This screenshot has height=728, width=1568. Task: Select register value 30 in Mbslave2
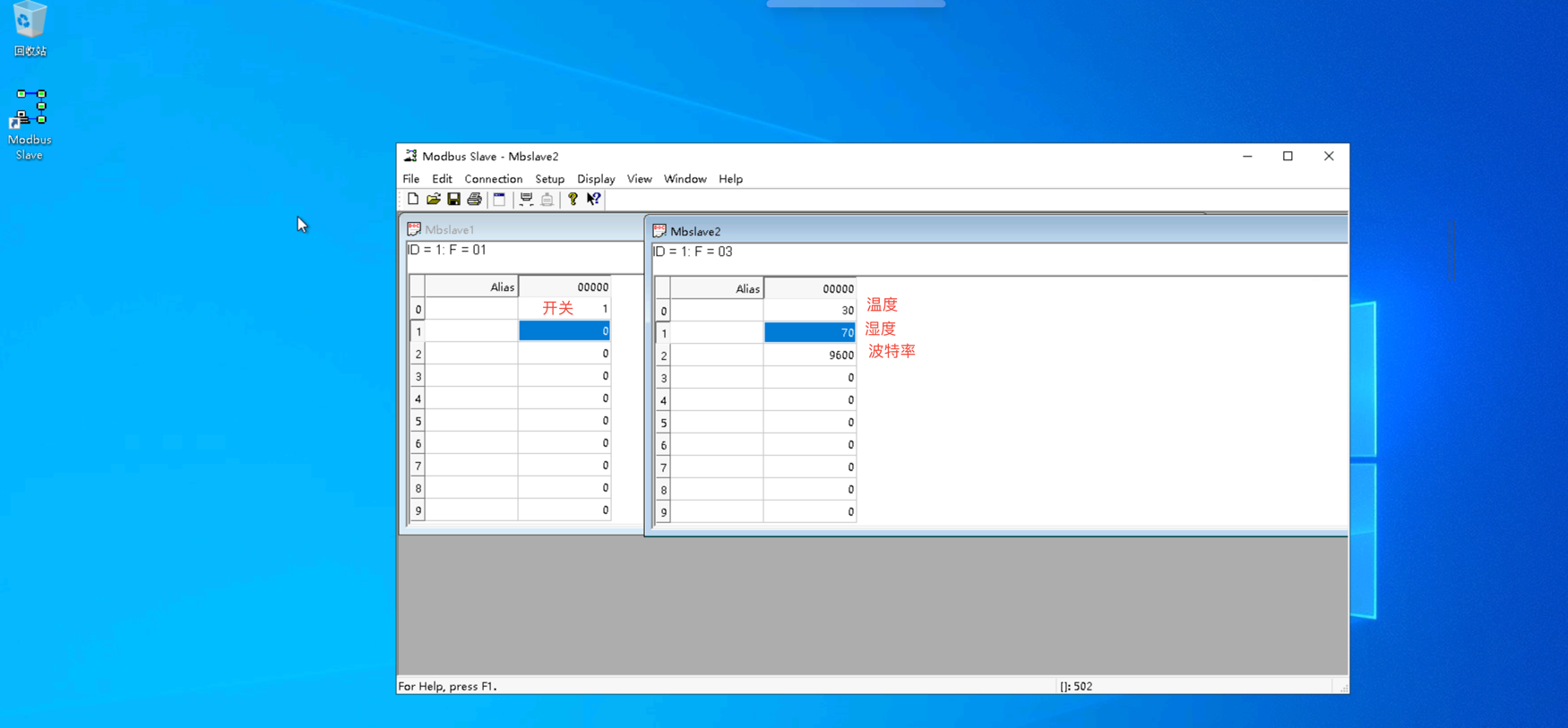(810, 311)
